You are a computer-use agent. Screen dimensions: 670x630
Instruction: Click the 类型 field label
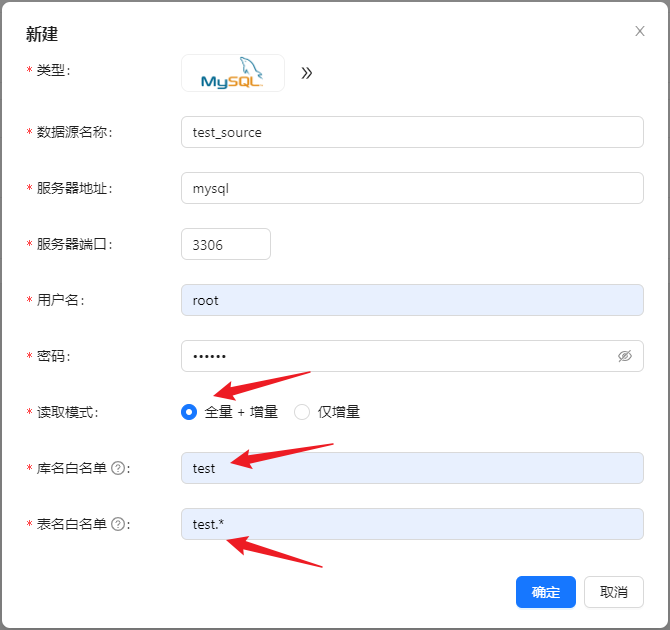[53, 70]
